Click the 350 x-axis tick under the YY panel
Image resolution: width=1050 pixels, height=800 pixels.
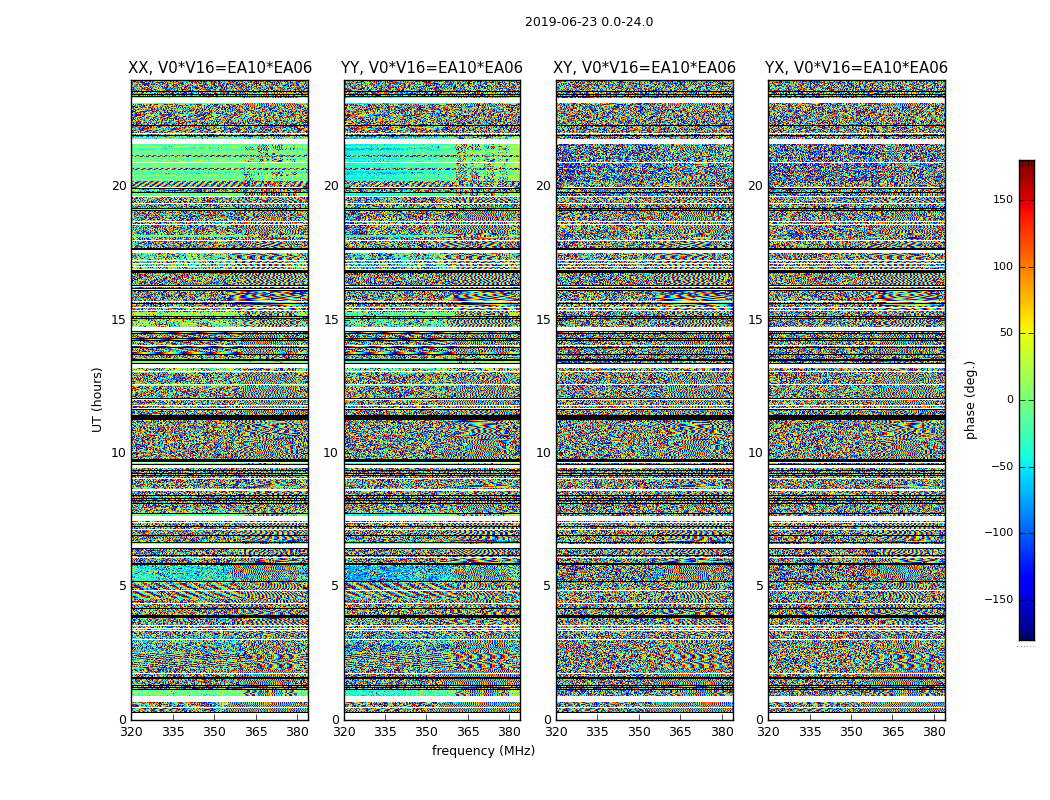point(427,732)
